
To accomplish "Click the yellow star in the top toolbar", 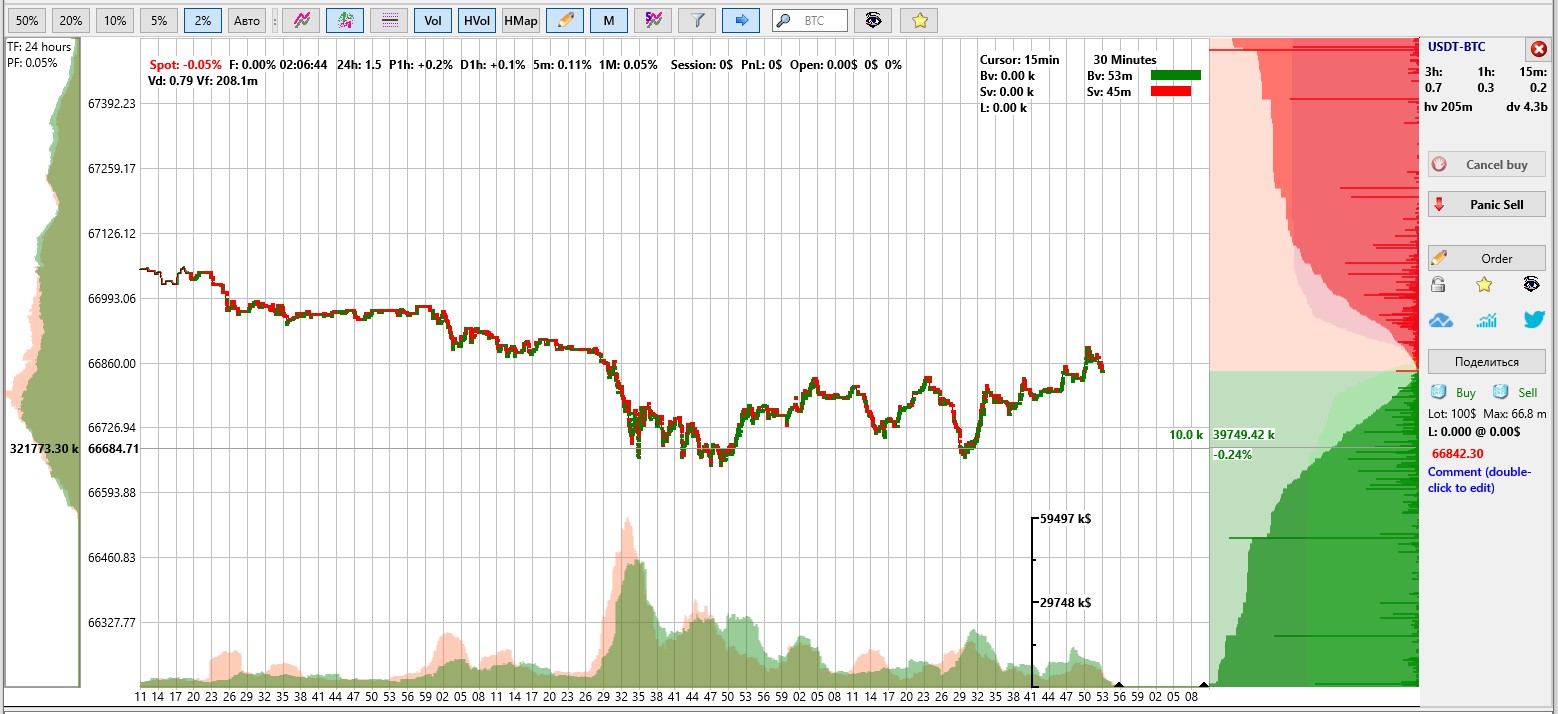I will pos(919,20).
